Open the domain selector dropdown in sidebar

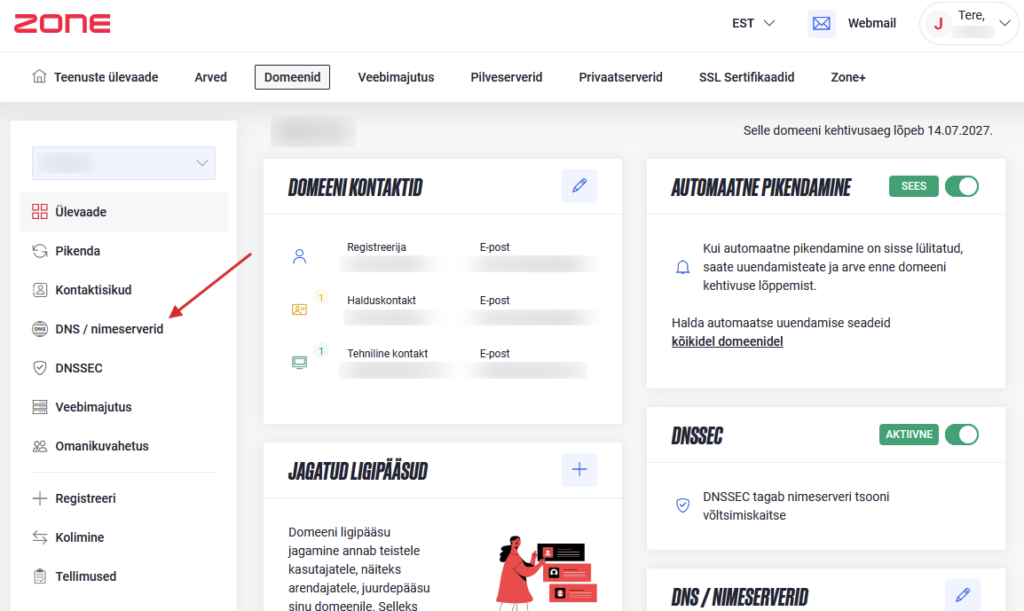click(123, 162)
